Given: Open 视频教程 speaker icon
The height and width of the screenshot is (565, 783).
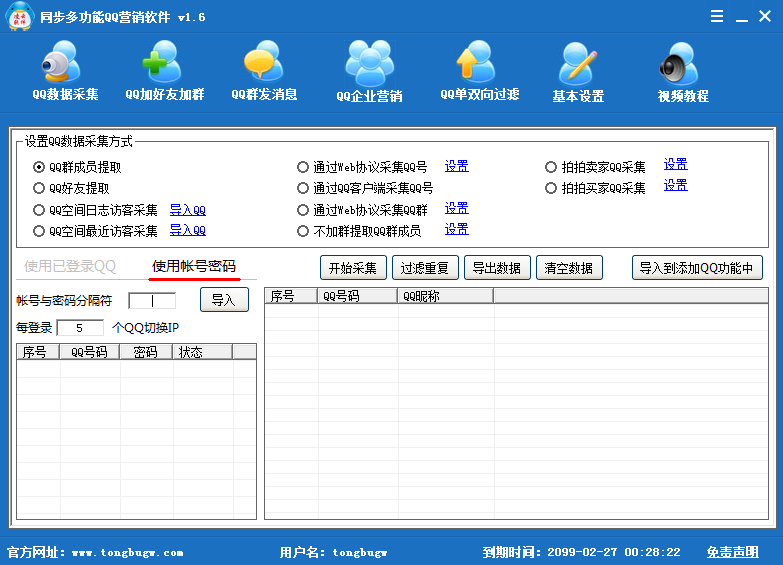Looking at the screenshot, I should [x=682, y=66].
